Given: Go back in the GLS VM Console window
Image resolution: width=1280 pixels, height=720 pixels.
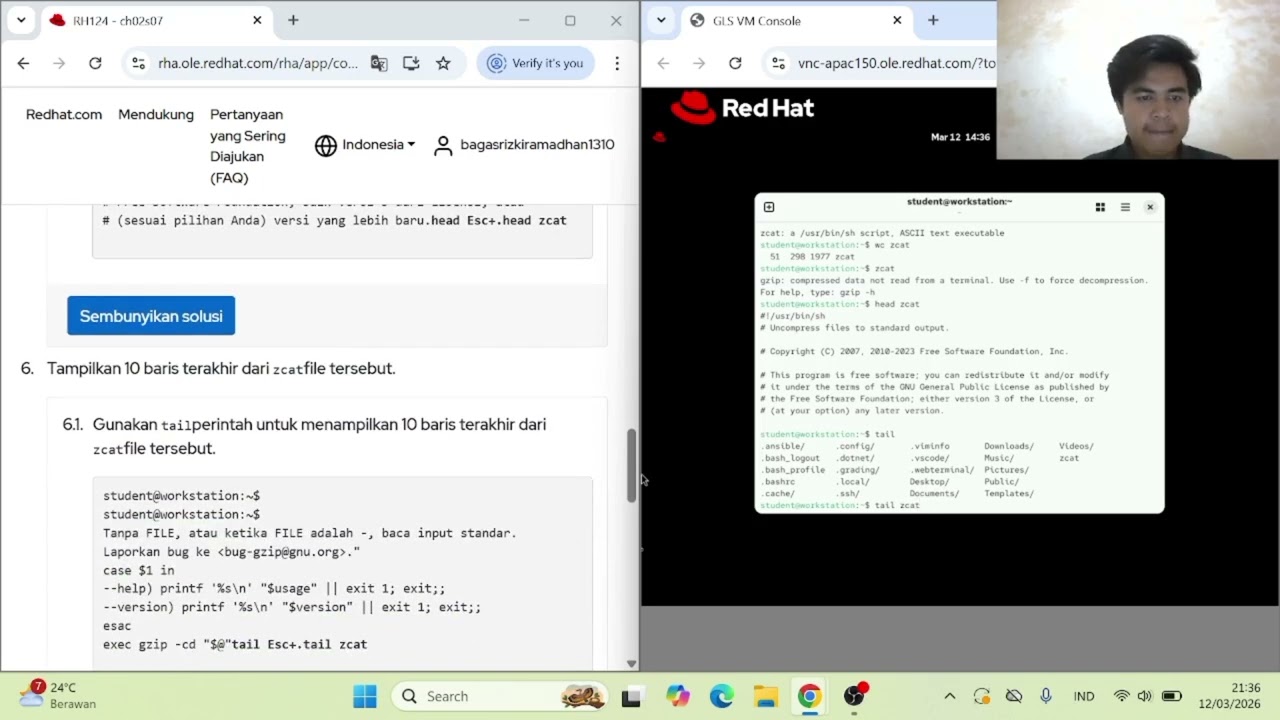Looking at the screenshot, I should point(663,63).
